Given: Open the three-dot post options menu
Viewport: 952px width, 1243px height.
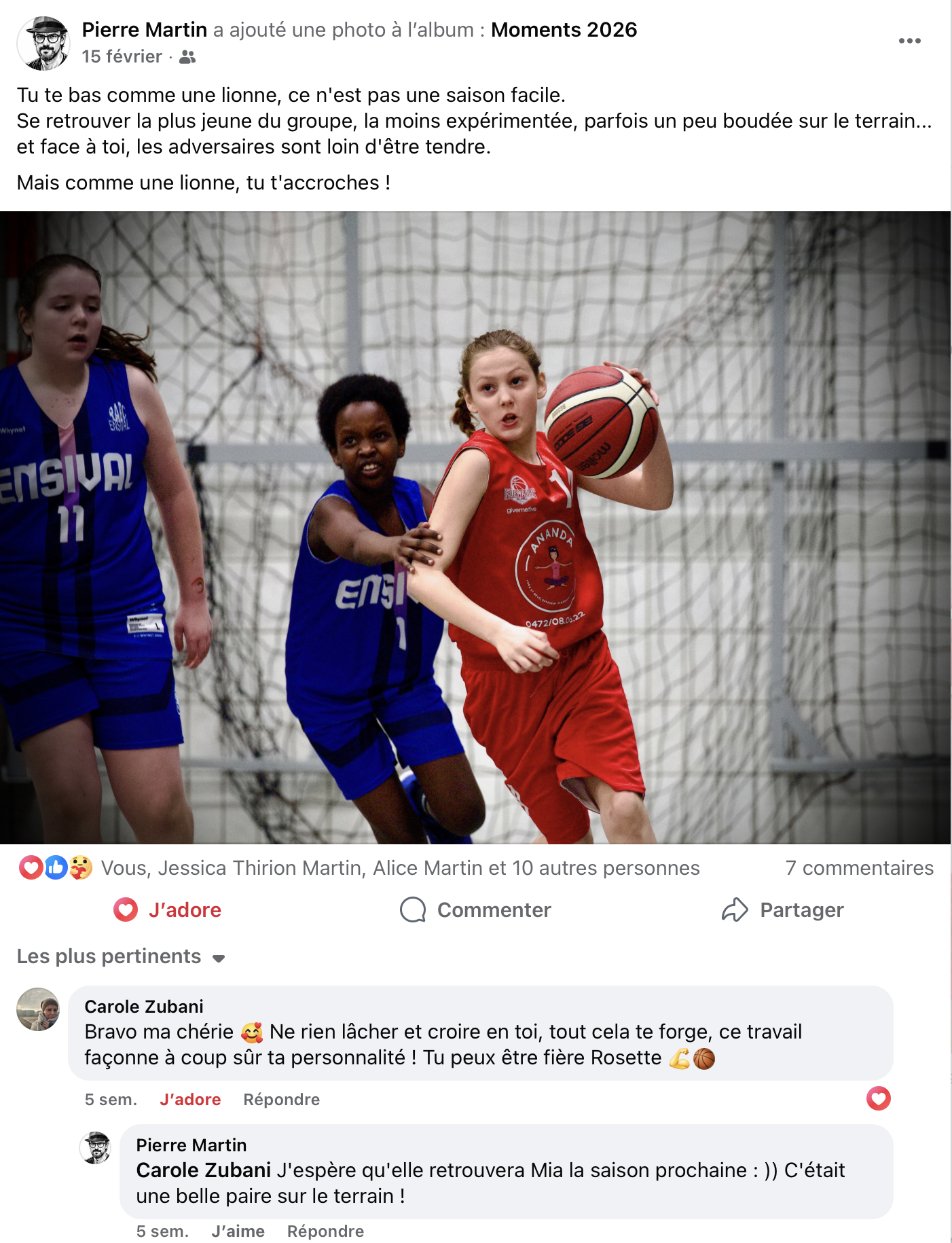Looking at the screenshot, I should point(909,41).
